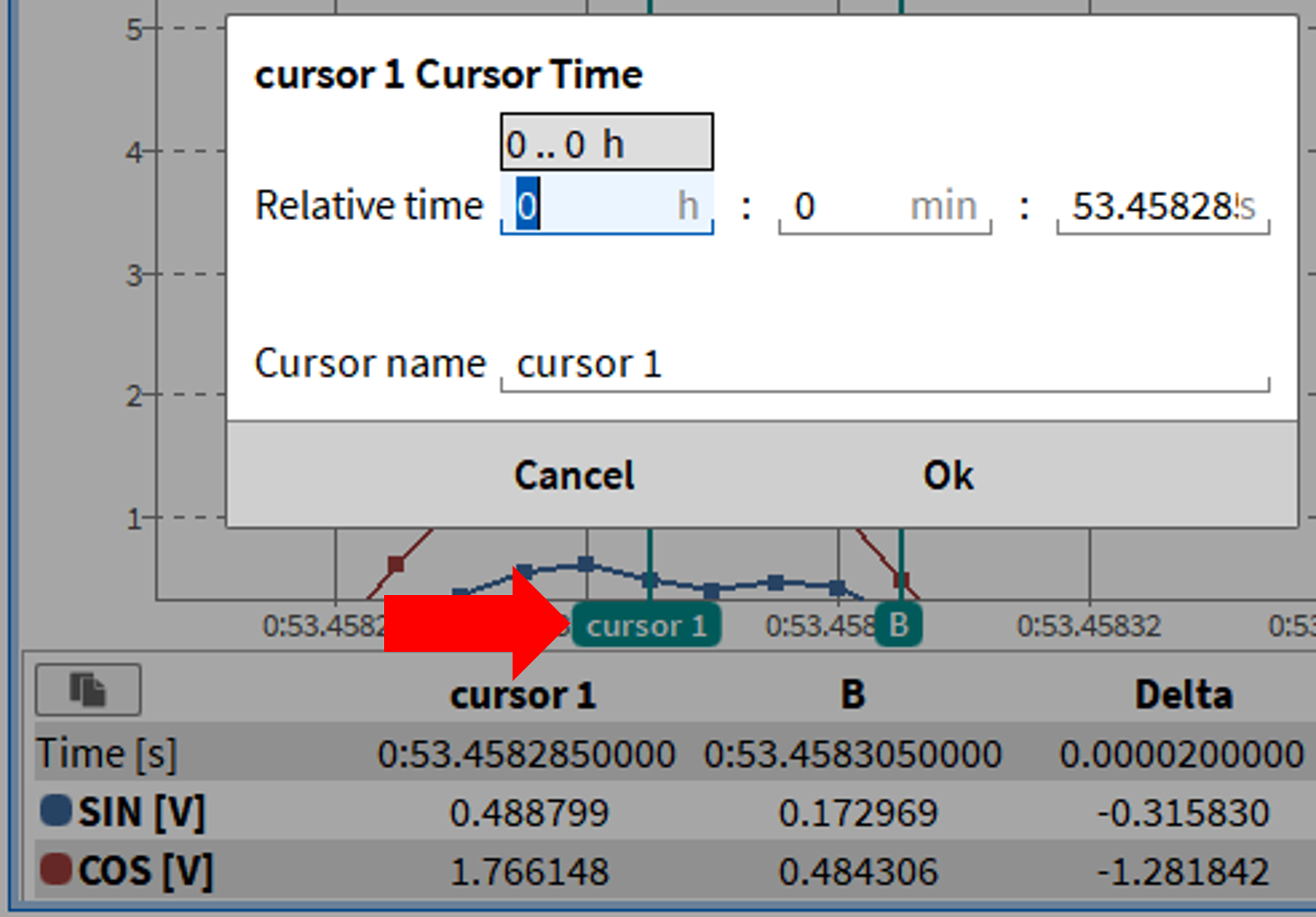Click the Time [s] row label
Viewport: 1316px width, 917px height.
pos(107,754)
